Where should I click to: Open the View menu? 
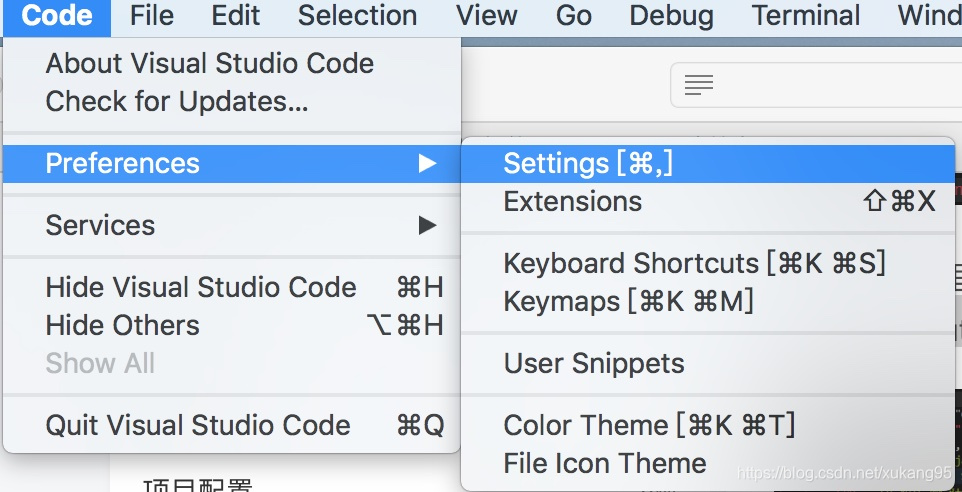(487, 17)
